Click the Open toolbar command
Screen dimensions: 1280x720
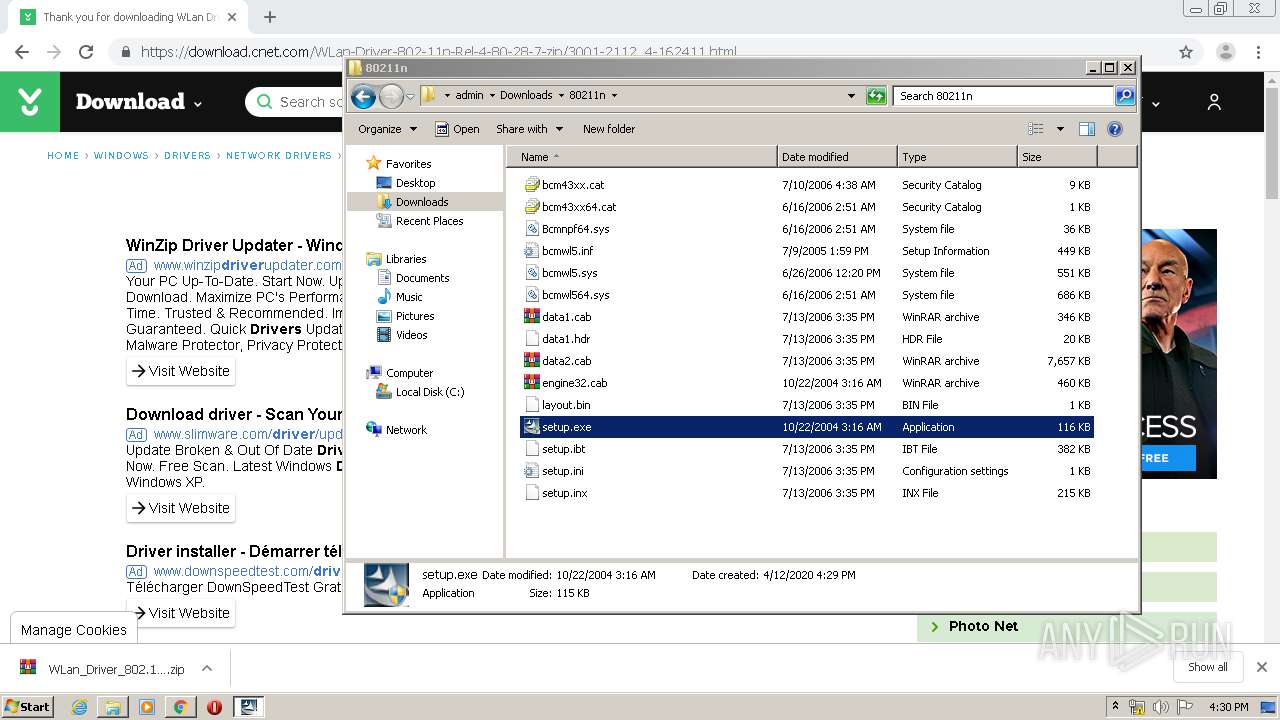pyautogui.click(x=457, y=129)
